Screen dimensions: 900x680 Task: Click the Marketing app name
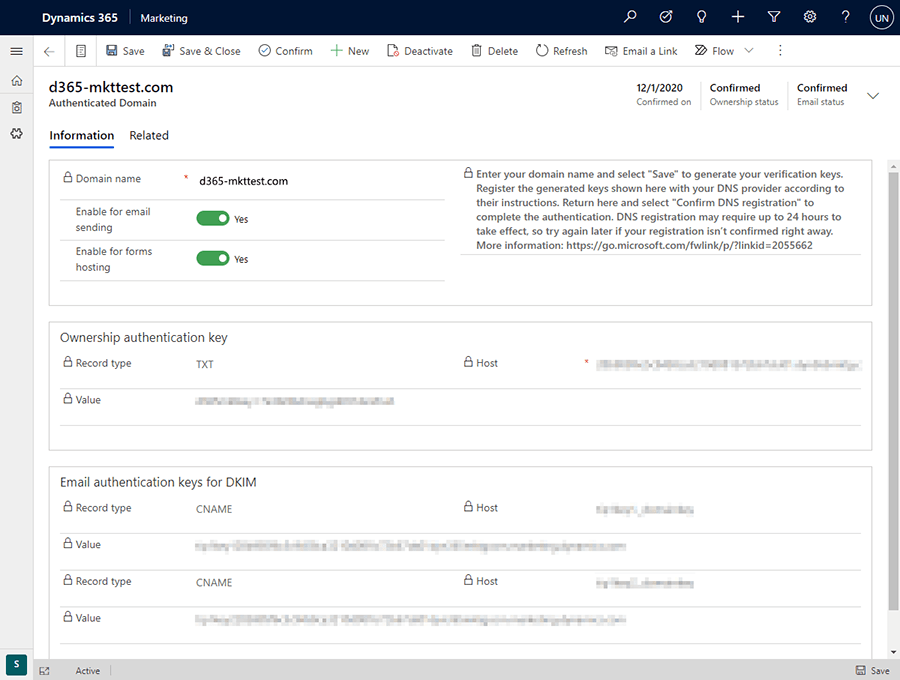(164, 18)
